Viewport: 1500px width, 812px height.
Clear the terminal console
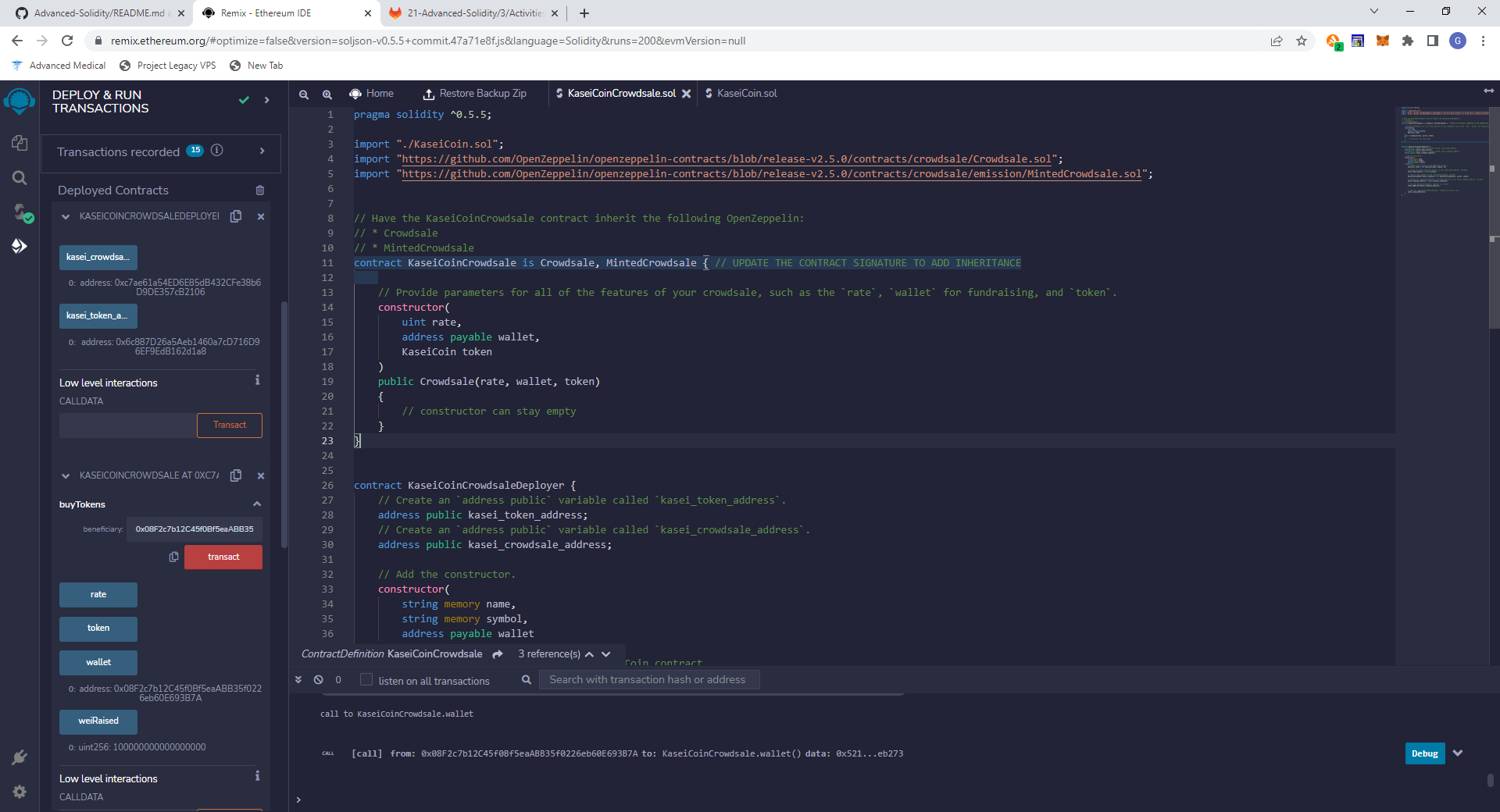[319, 680]
